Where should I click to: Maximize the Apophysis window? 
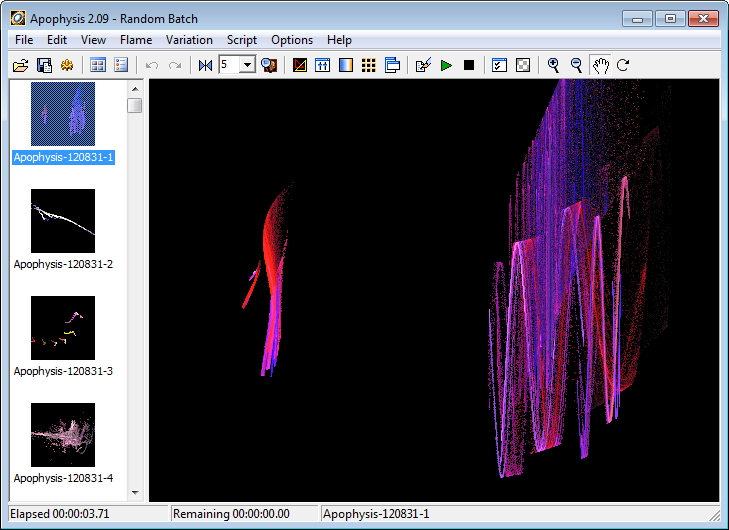(x=670, y=19)
